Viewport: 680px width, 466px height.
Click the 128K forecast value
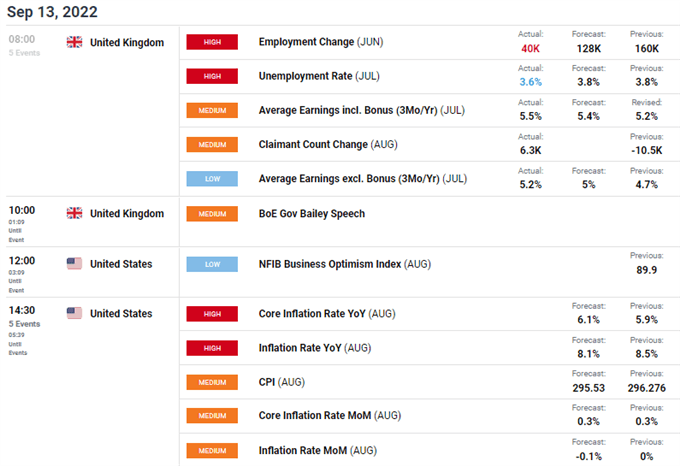point(588,49)
